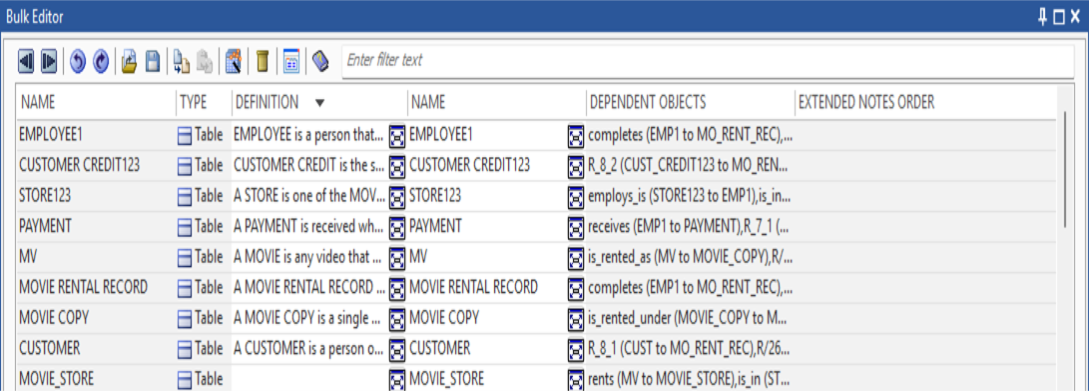Click the Bulk Editor title text
1089x391 pixels.
[35, 17]
